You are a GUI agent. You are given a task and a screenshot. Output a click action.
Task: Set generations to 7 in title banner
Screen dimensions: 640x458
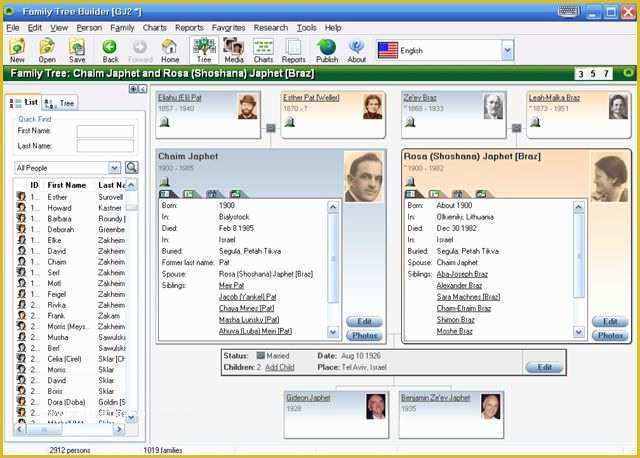(x=606, y=74)
